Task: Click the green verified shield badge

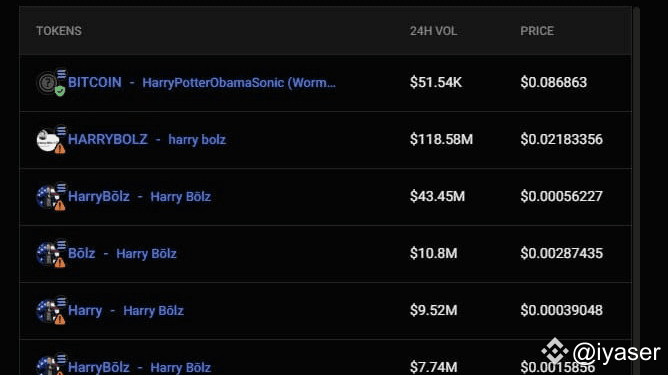Action: [x=60, y=91]
